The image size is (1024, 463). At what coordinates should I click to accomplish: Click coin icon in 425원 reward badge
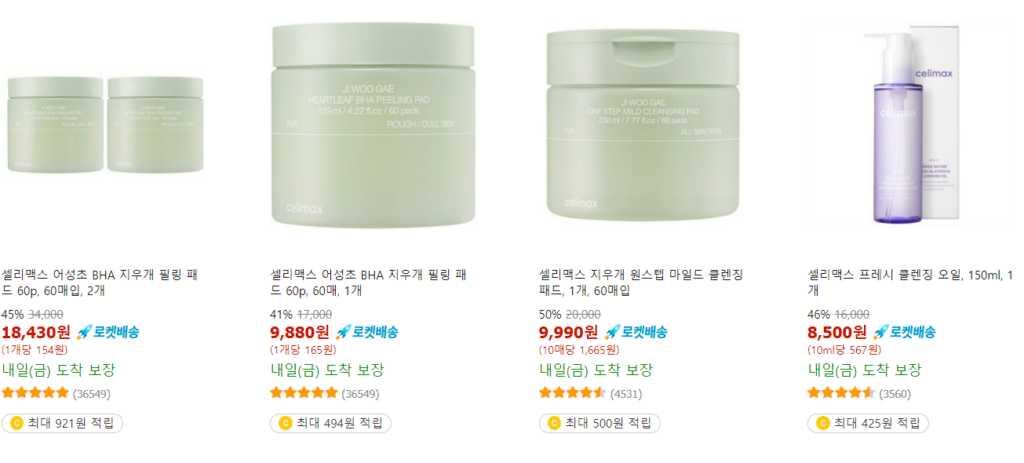click(823, 423)
